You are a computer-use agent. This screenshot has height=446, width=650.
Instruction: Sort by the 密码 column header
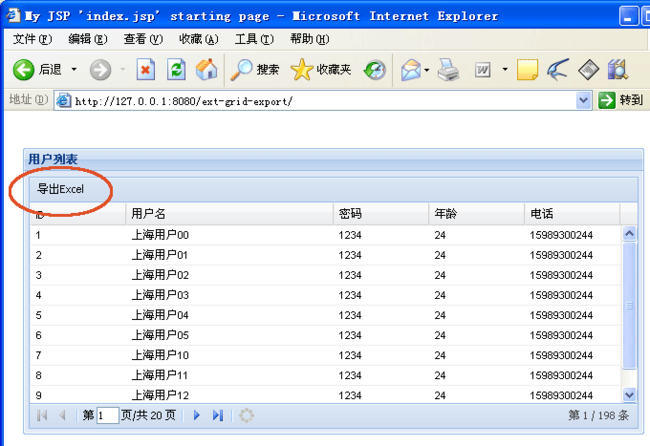tap(381, 214)
